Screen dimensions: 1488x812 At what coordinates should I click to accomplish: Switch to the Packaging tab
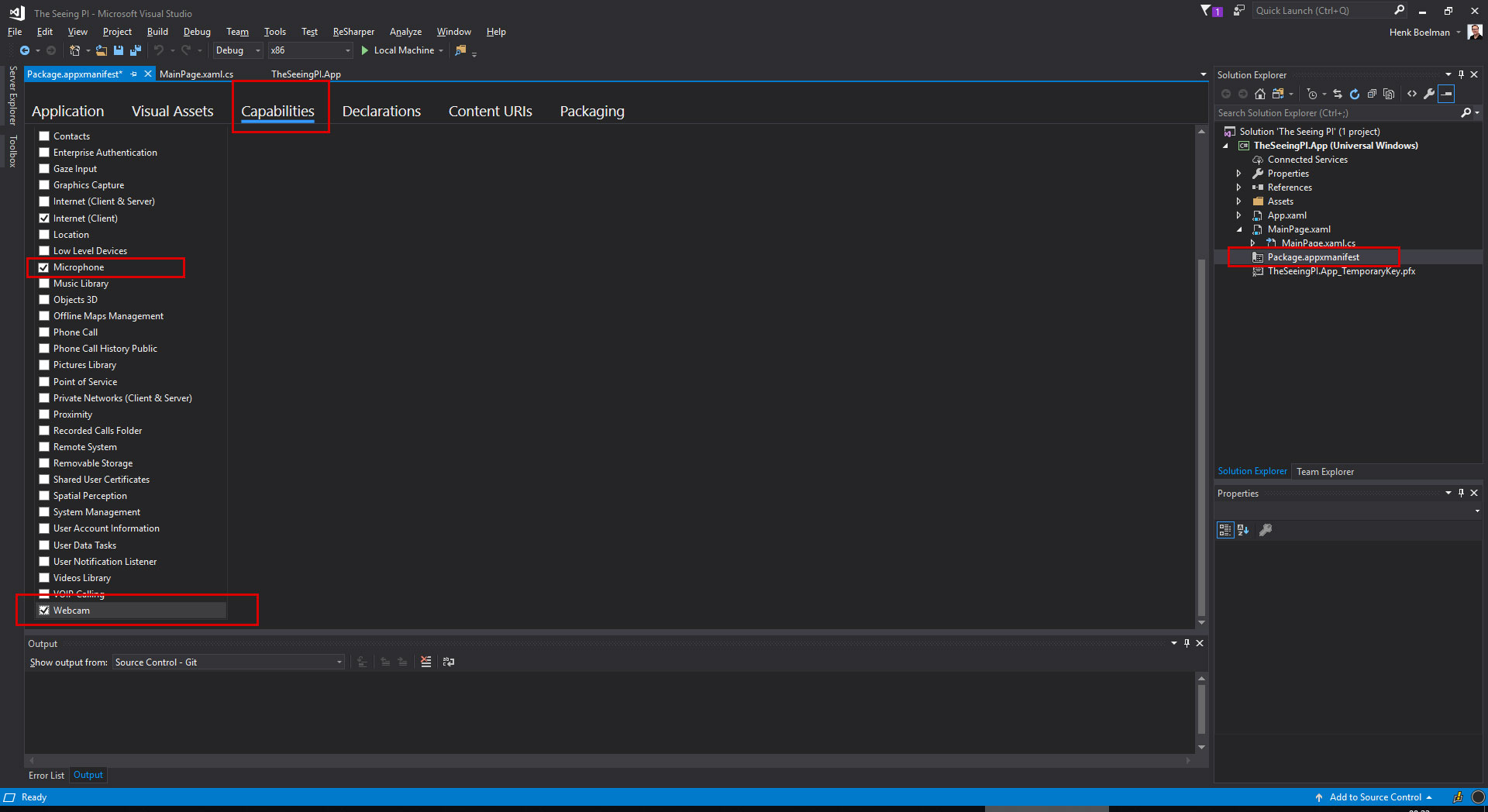click(x=592, y=112)
